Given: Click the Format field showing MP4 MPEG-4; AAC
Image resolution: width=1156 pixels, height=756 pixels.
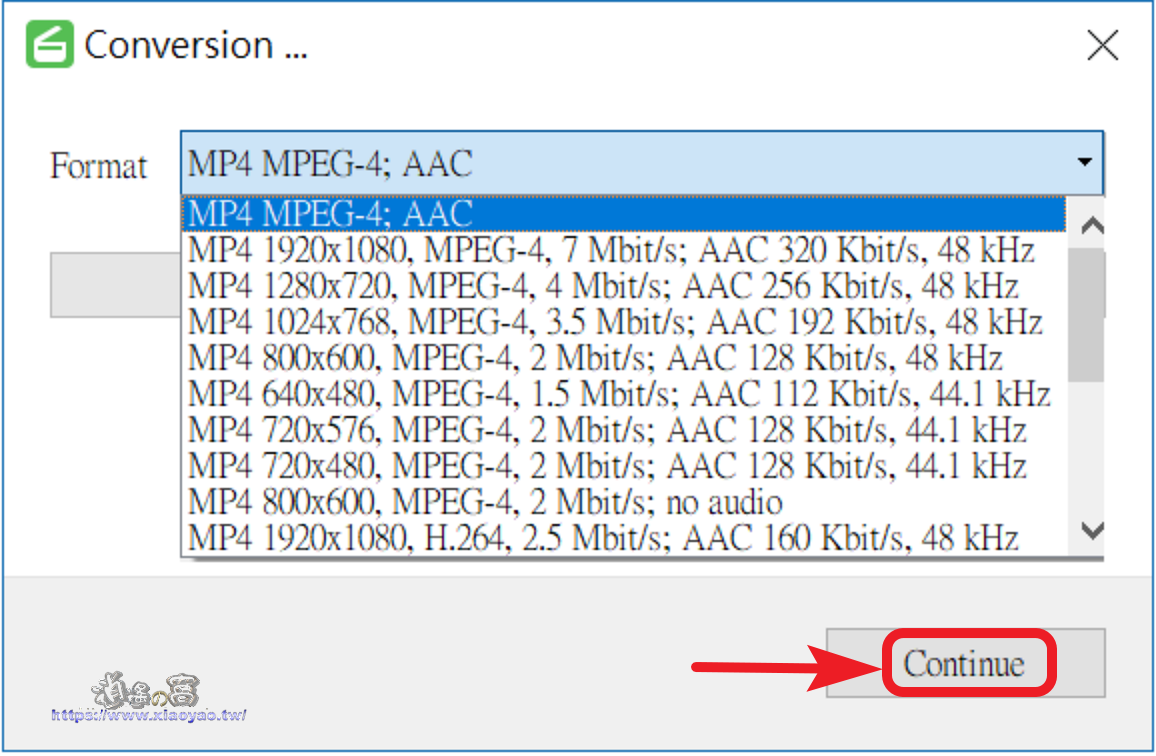Looking at the screenshot, I should click(641, 163).
